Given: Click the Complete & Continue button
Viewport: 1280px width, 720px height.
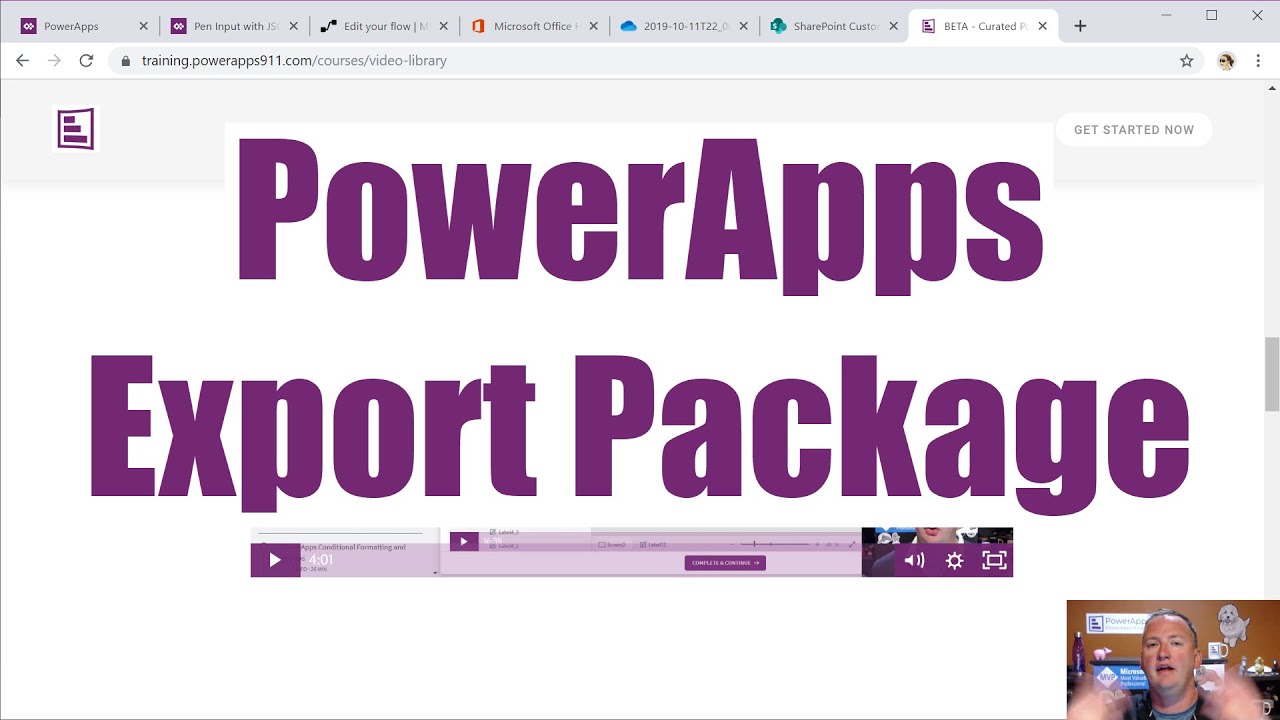Looking at the screenshot, I should point(725,563).
